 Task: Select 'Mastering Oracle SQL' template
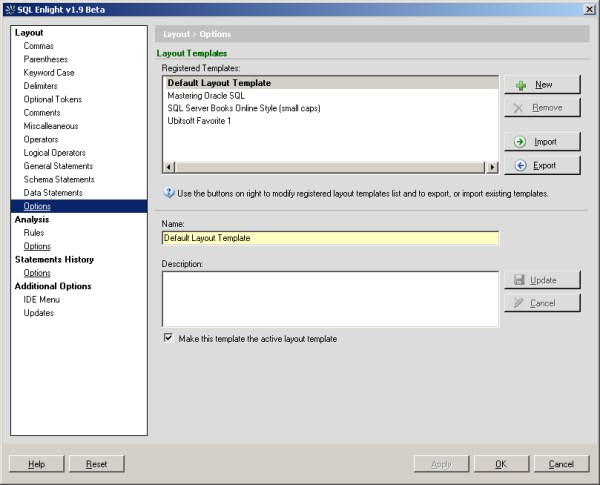click(x=206, y=96)
